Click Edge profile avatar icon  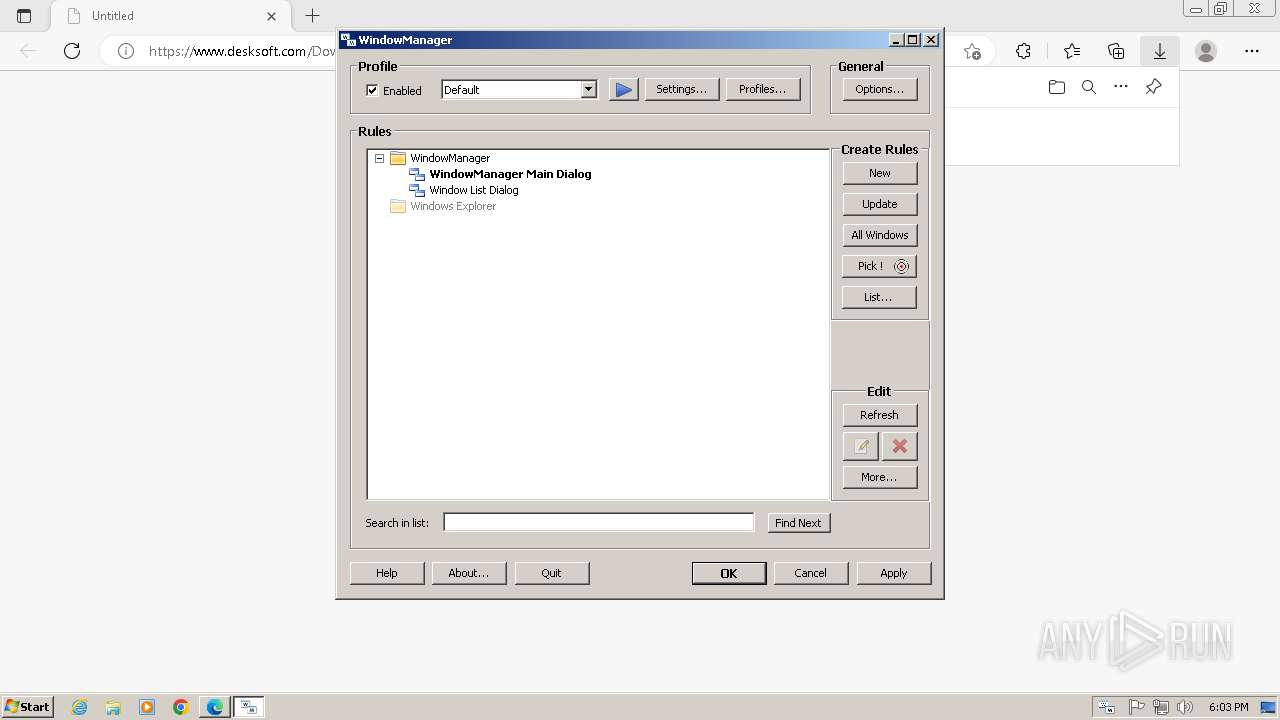pos(1206,51)
